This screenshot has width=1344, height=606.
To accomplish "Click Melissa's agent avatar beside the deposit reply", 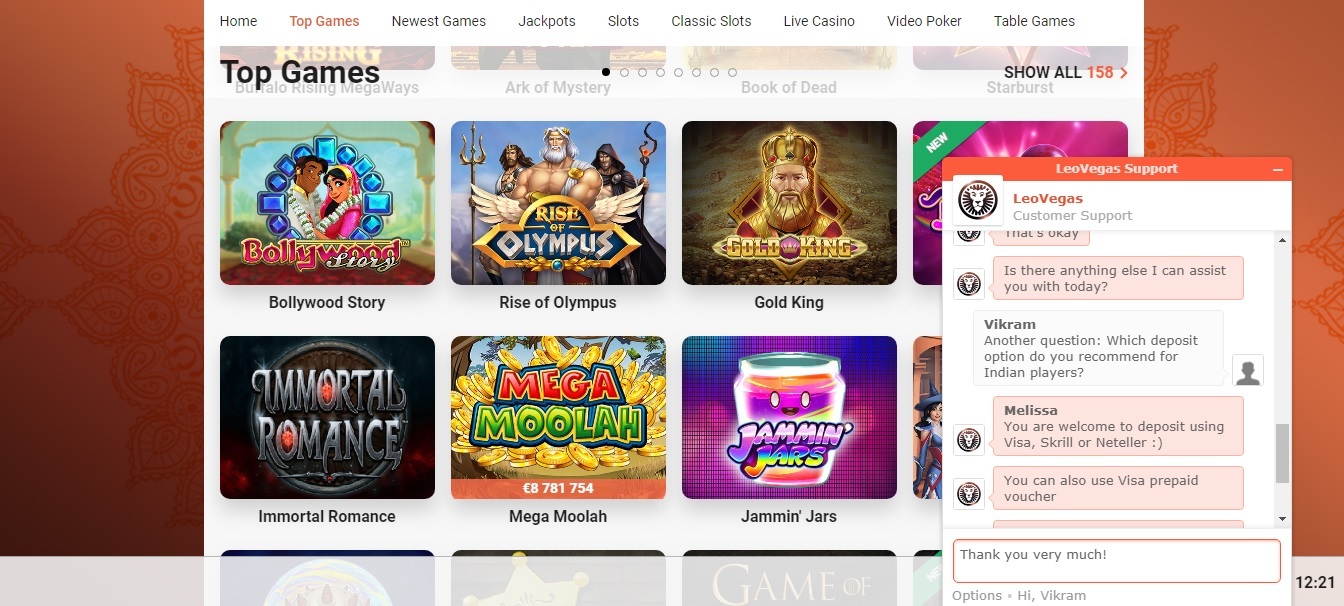I will pos(968,439).
